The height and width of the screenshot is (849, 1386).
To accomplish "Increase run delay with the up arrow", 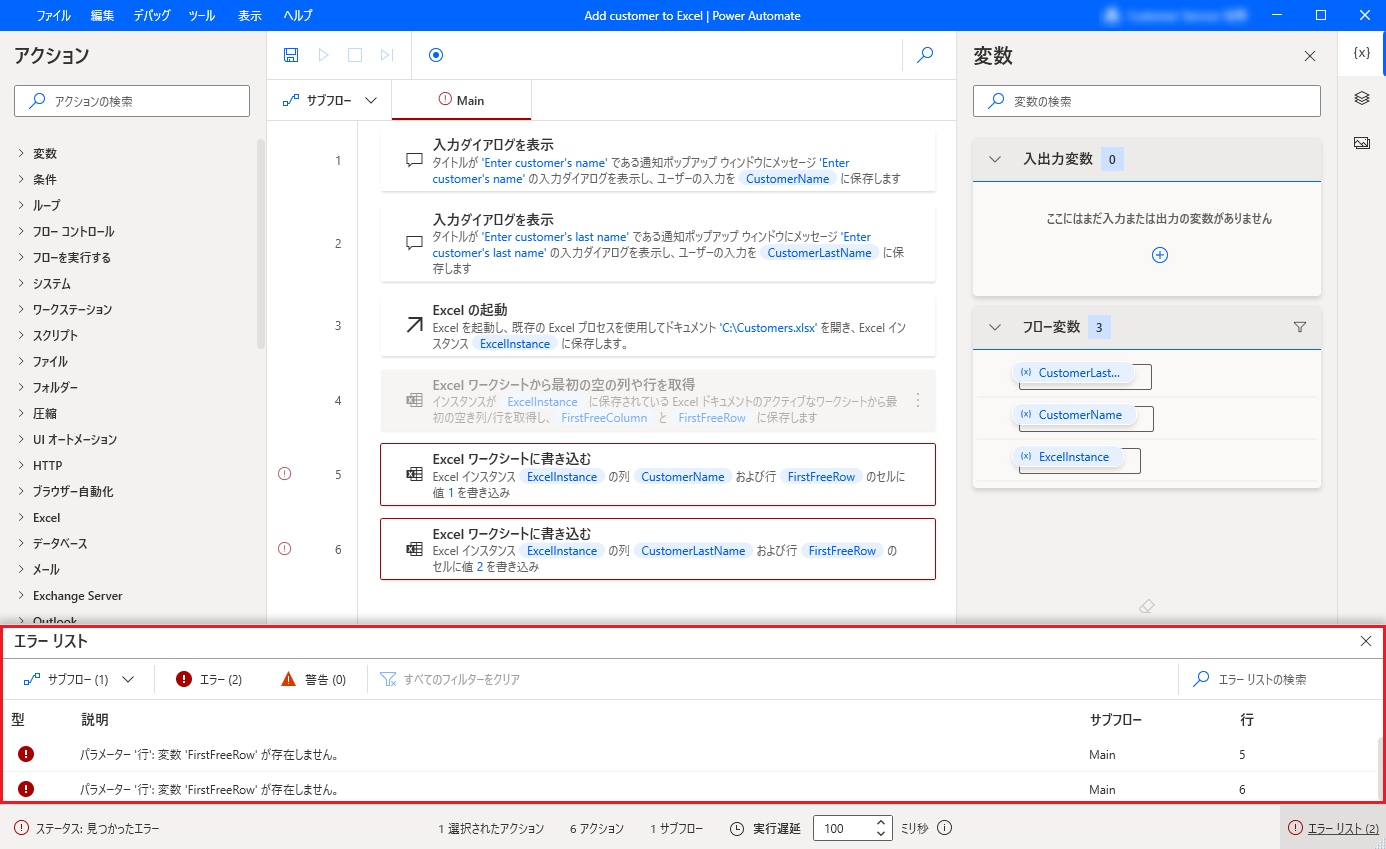I will [x=881, y=823].
